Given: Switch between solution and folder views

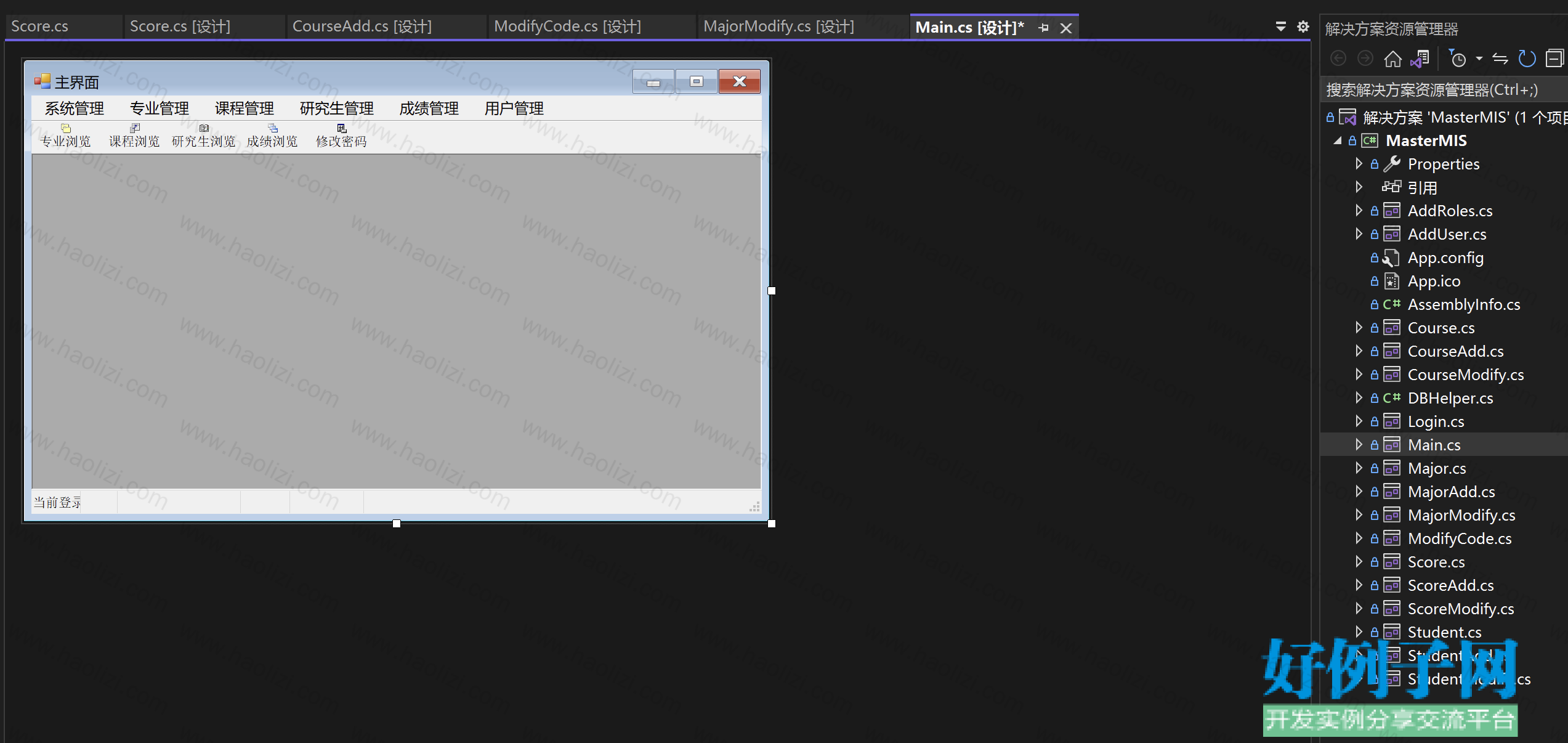Looking at the screenshot, I should (x=1420, y=59).
